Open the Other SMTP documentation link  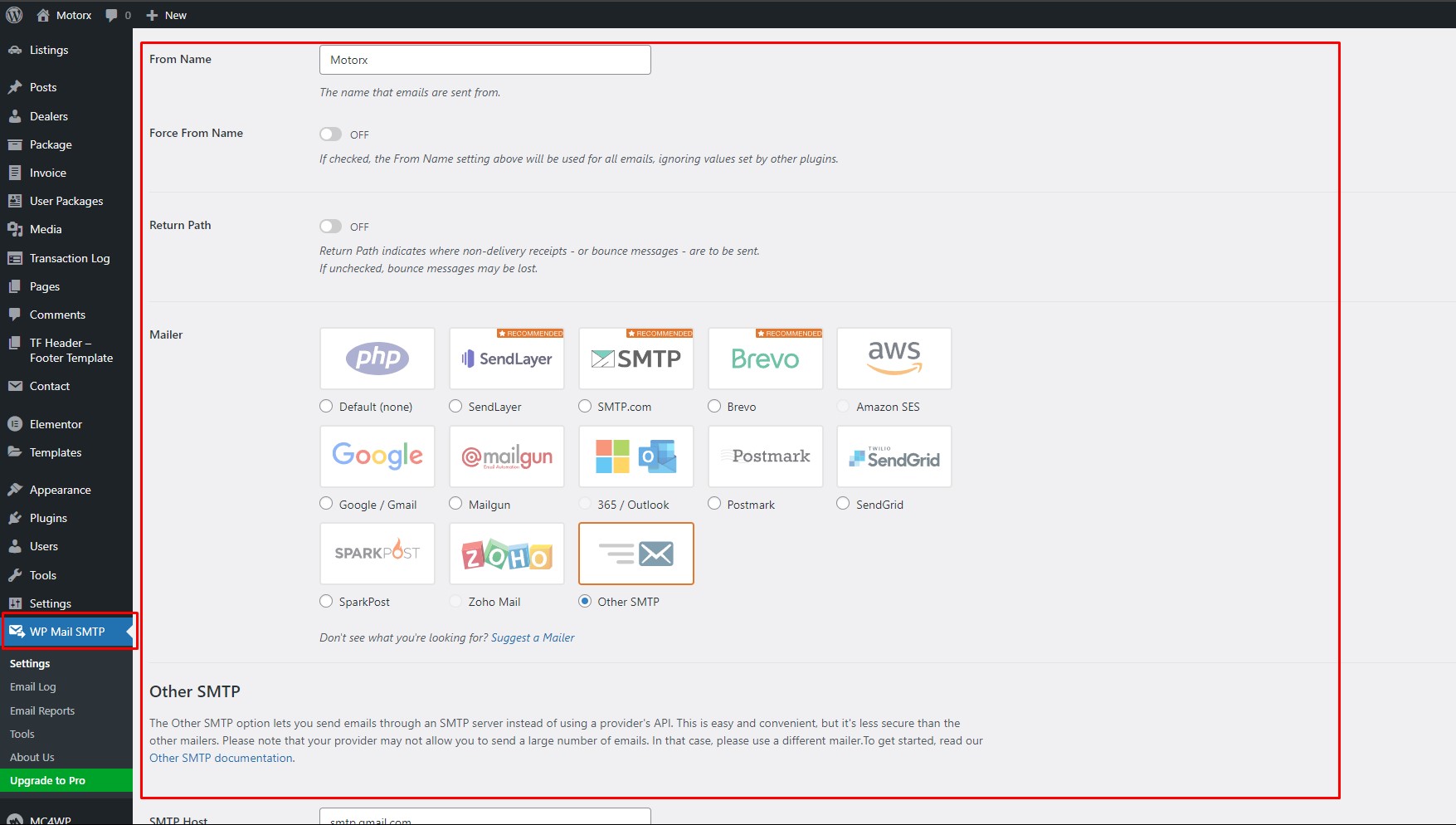tap(221, 758)
